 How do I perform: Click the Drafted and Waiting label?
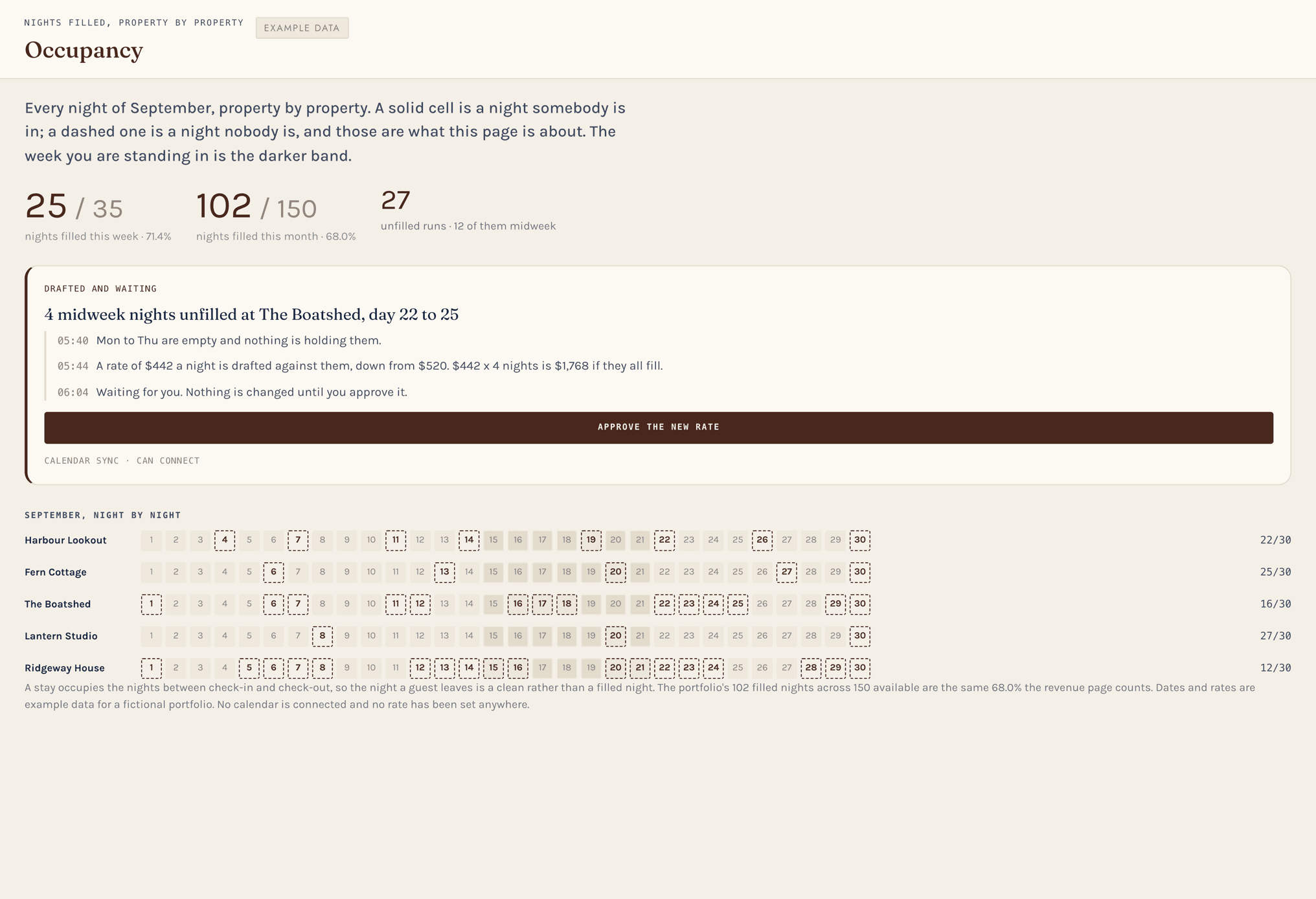pyautogui.click(x=100, y=289)
